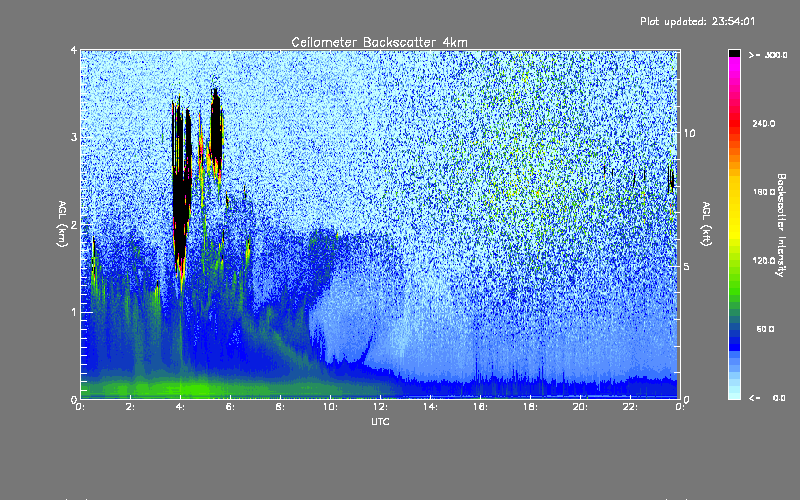800x500 pixels.
Task: Click the '4:' UTC tick label
Action: [x=180, y=407]
